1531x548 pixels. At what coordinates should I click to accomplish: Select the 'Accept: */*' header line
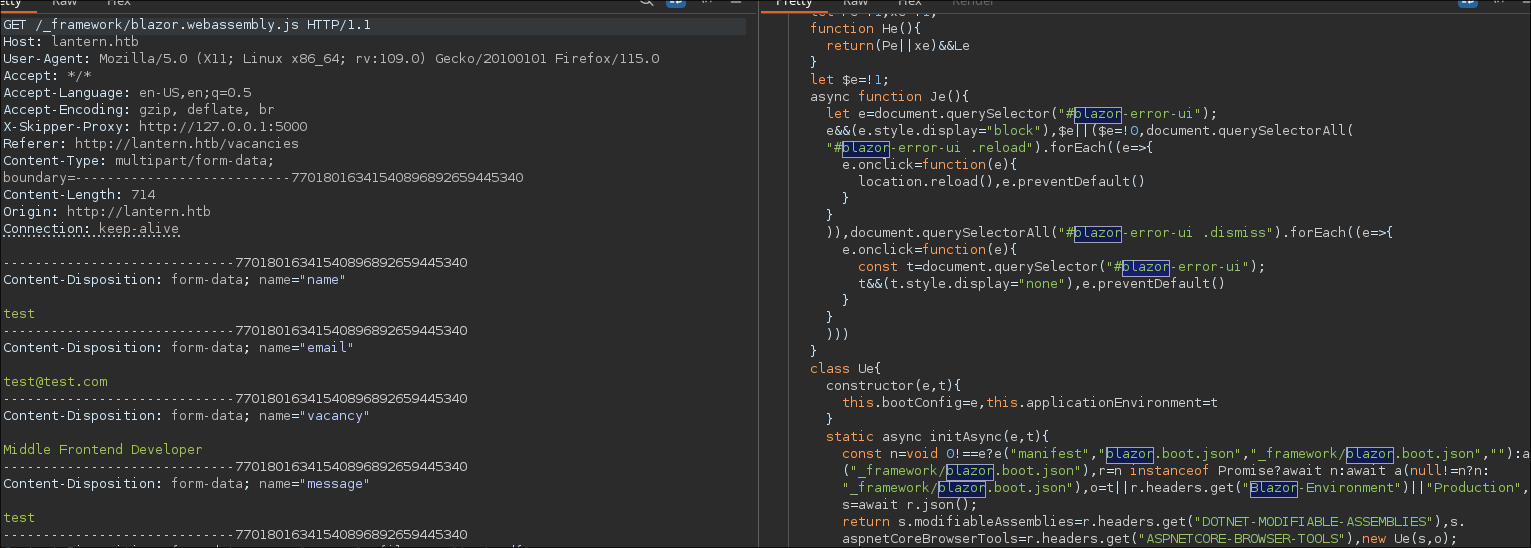coord(47,76)
